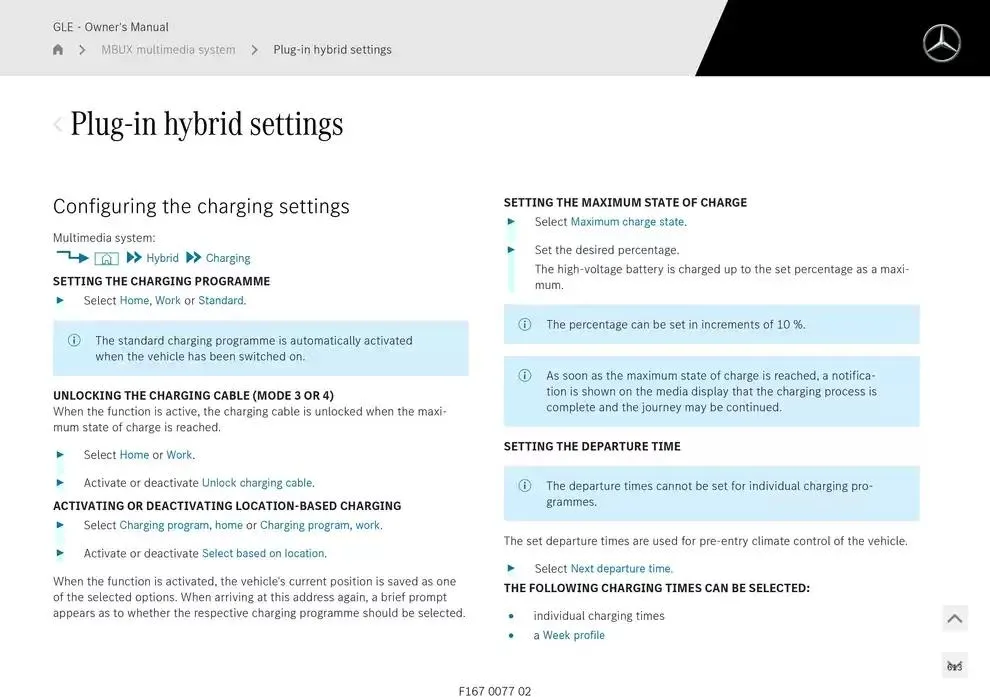This screenshot has height=700, width=990.
Task: Click the Hybrid link in the multimedia path
Action: pos(162,258)
